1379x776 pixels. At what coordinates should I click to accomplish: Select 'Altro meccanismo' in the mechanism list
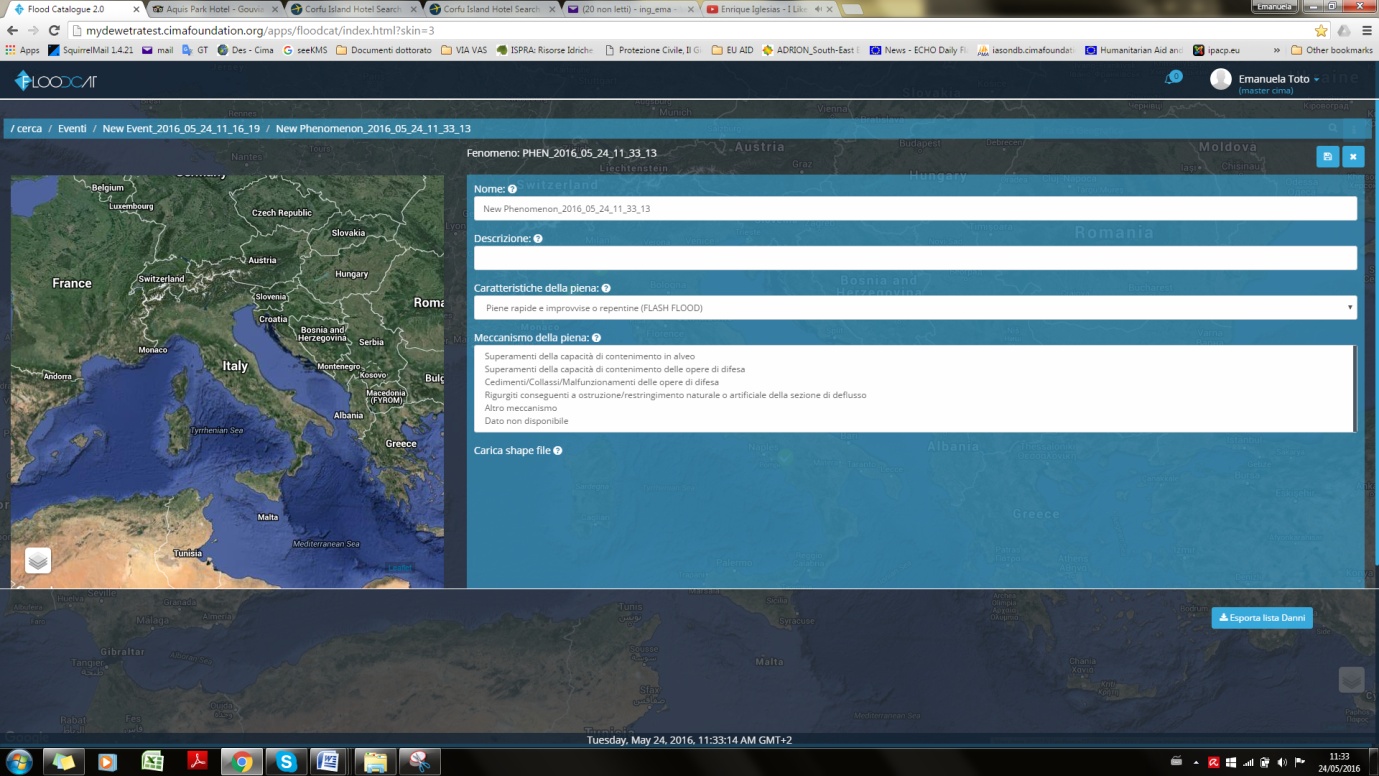click(521, 408)
